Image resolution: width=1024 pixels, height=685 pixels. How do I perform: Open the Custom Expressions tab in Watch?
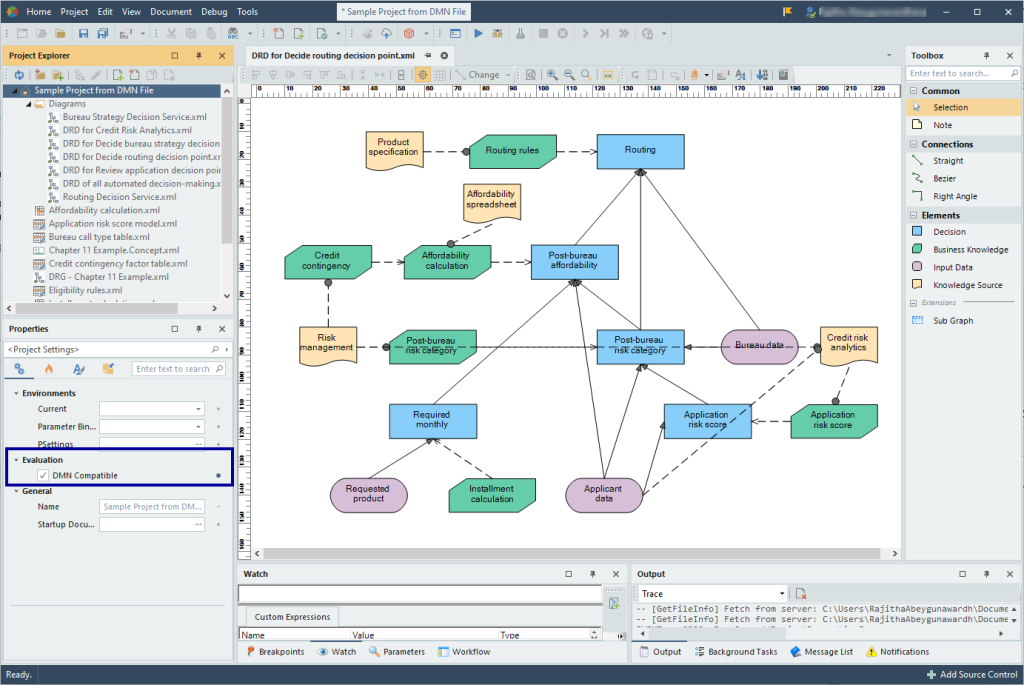[292, 616]
